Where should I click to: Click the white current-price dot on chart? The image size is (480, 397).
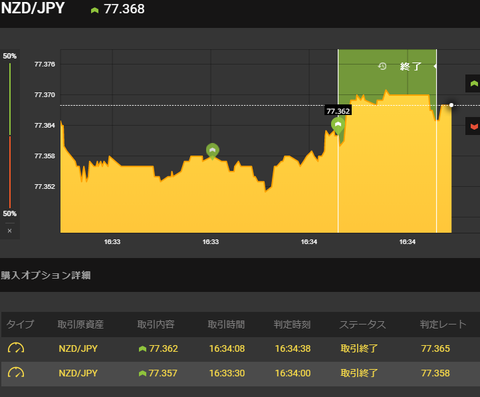point(451,105)
